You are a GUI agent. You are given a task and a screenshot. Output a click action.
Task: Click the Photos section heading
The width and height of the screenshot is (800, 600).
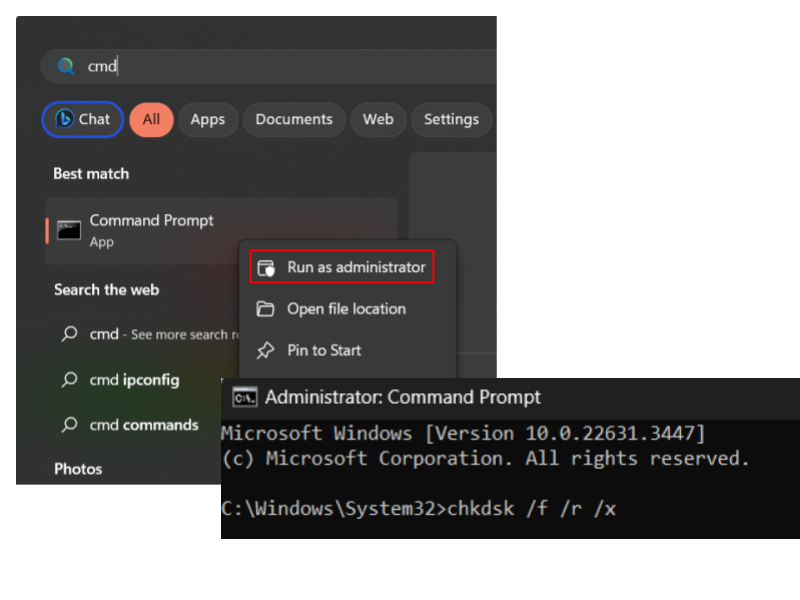click(x=78, y=469)
